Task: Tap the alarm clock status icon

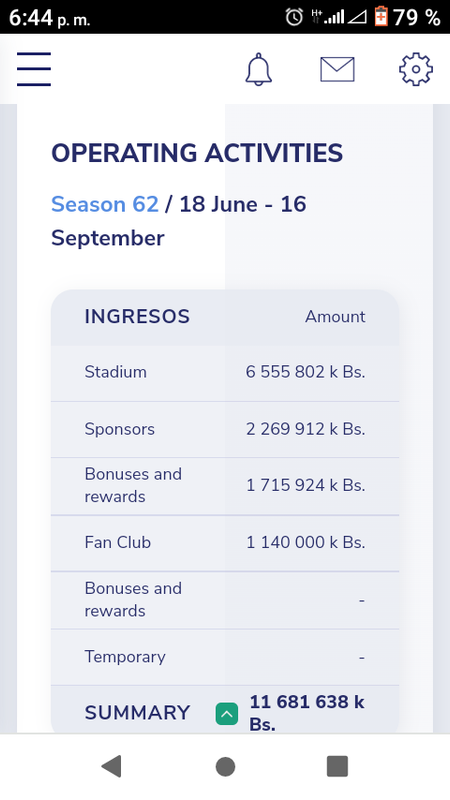Action: click(294, 17)
